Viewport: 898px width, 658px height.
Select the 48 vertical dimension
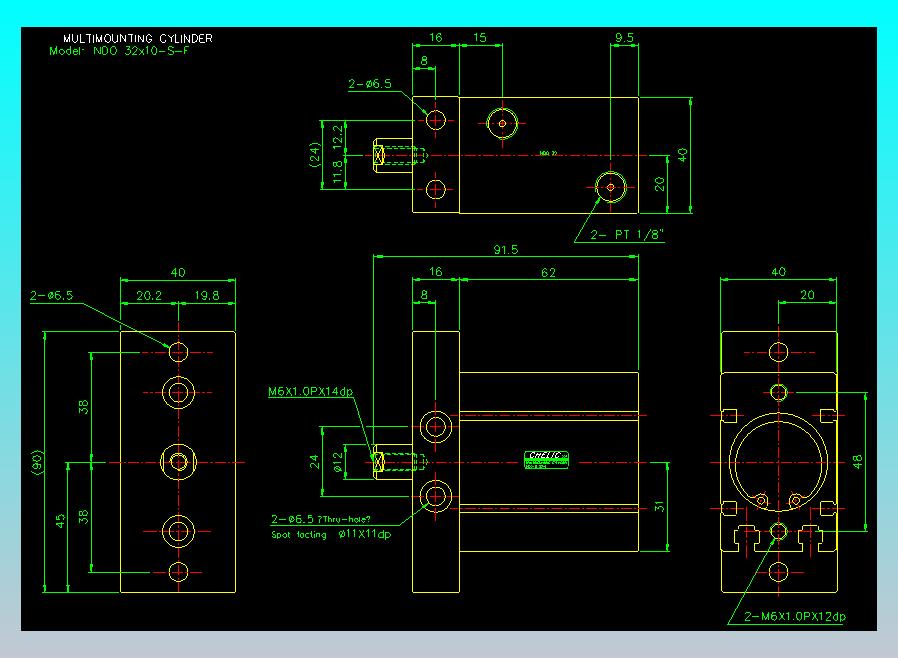tap(857, 462)
